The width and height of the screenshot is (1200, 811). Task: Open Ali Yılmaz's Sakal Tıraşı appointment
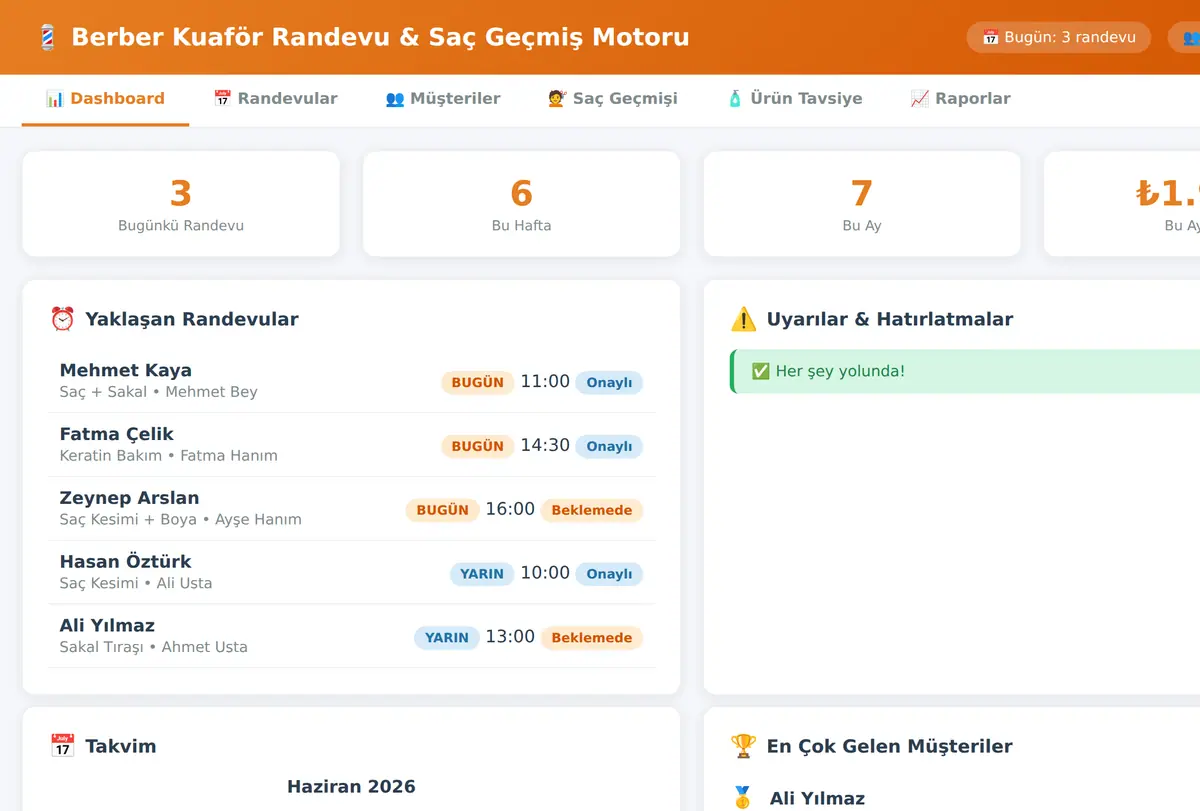click(x=352, y=637)
